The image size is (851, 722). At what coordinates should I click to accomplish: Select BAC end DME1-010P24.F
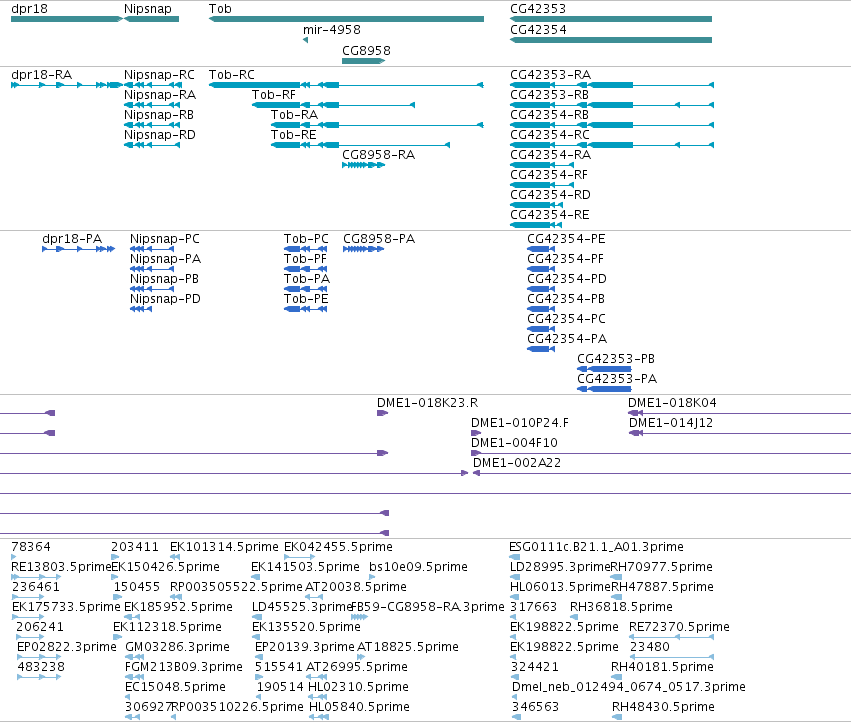(476, 433)
